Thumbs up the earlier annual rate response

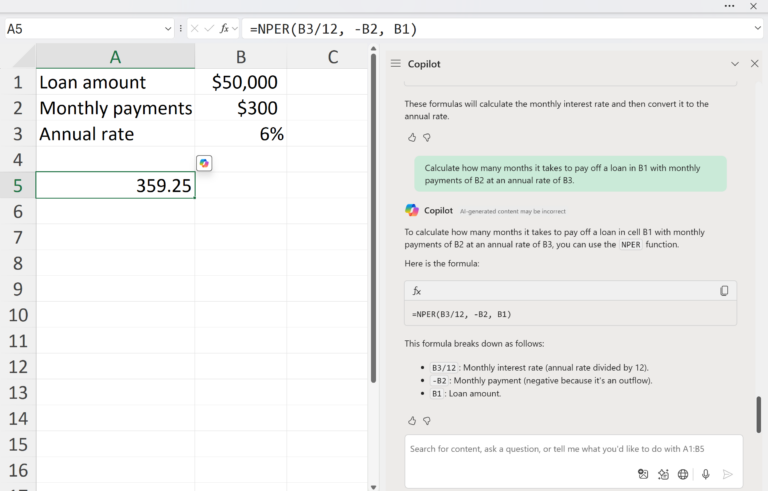[412, 137]
